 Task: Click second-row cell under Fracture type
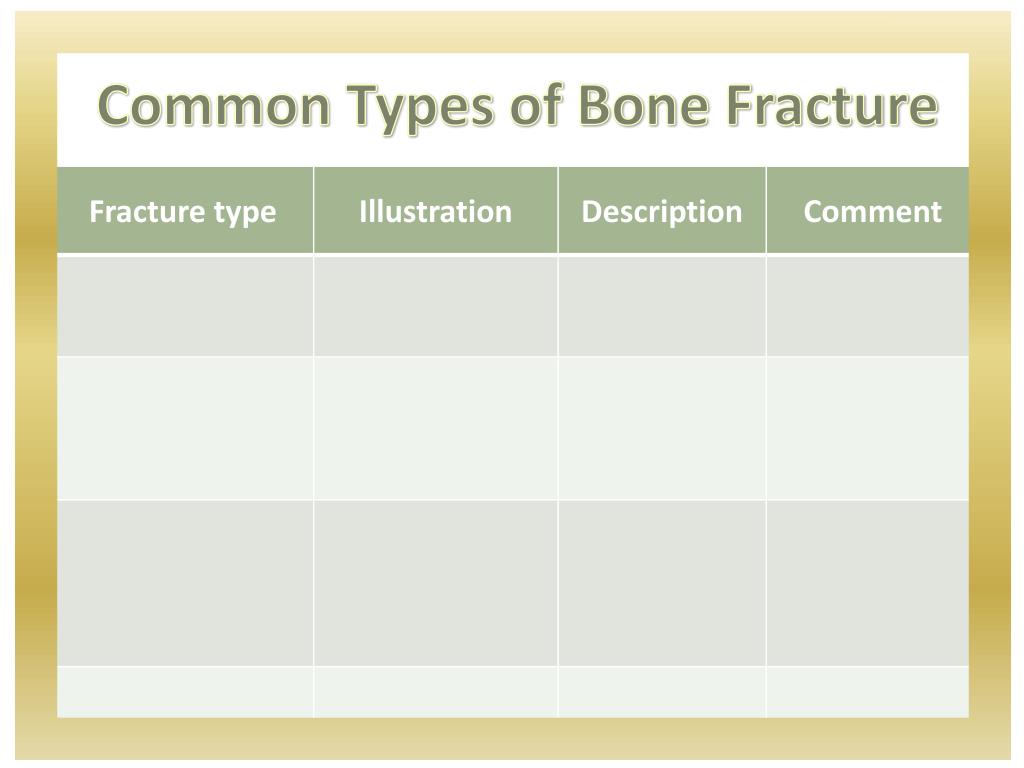click(185, 428)
